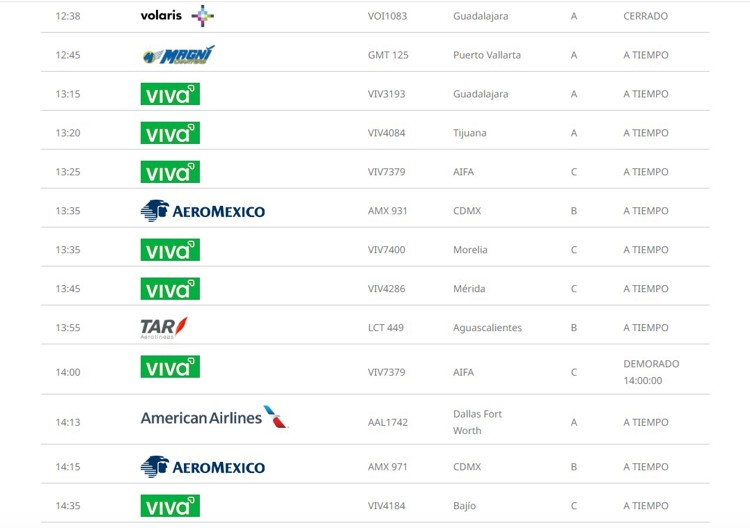Click the Volaris airline logo
The height and width of the screenshot is (528, 750).
[x=177, y=16]
